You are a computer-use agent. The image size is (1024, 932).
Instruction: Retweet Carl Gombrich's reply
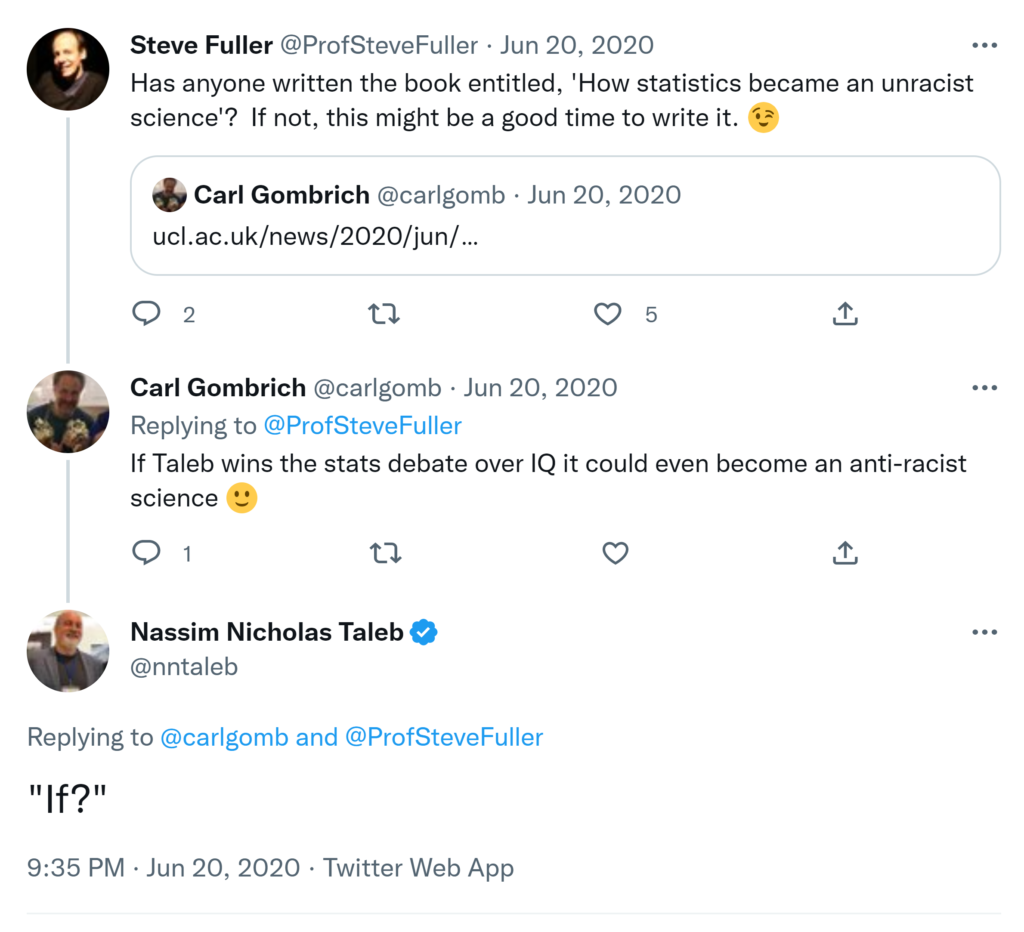click(x=384, y=552)
